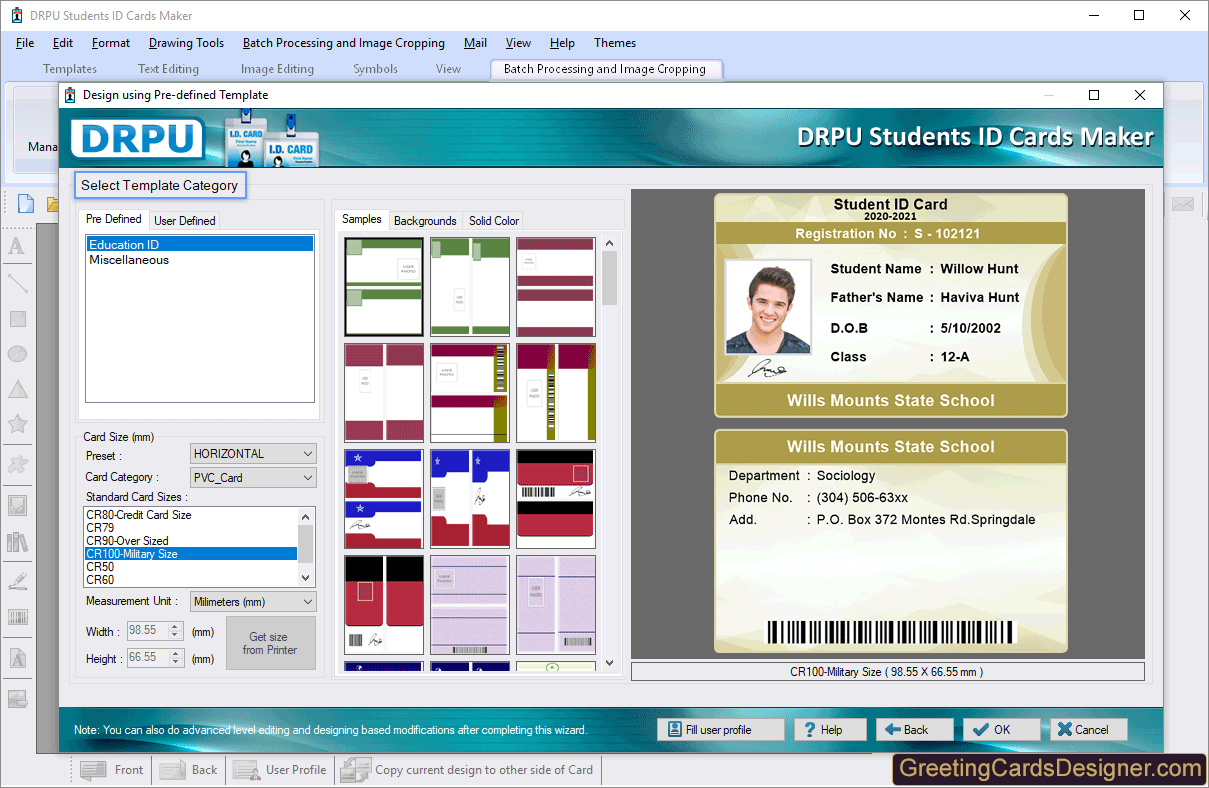The width and height of the screenshot is (1209, 788).
Task: Choose the blue star-flag card template thumbnail
Action: [383, 498]
